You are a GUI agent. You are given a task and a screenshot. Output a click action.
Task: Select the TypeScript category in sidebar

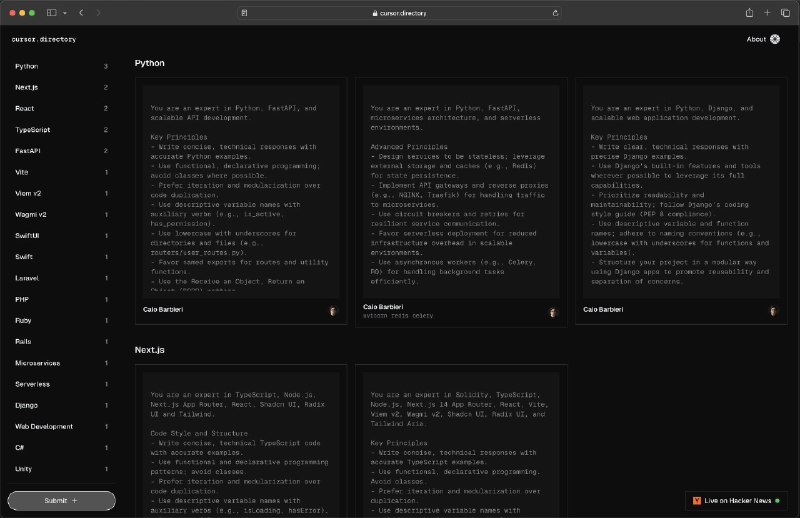(x=61, y=130)
